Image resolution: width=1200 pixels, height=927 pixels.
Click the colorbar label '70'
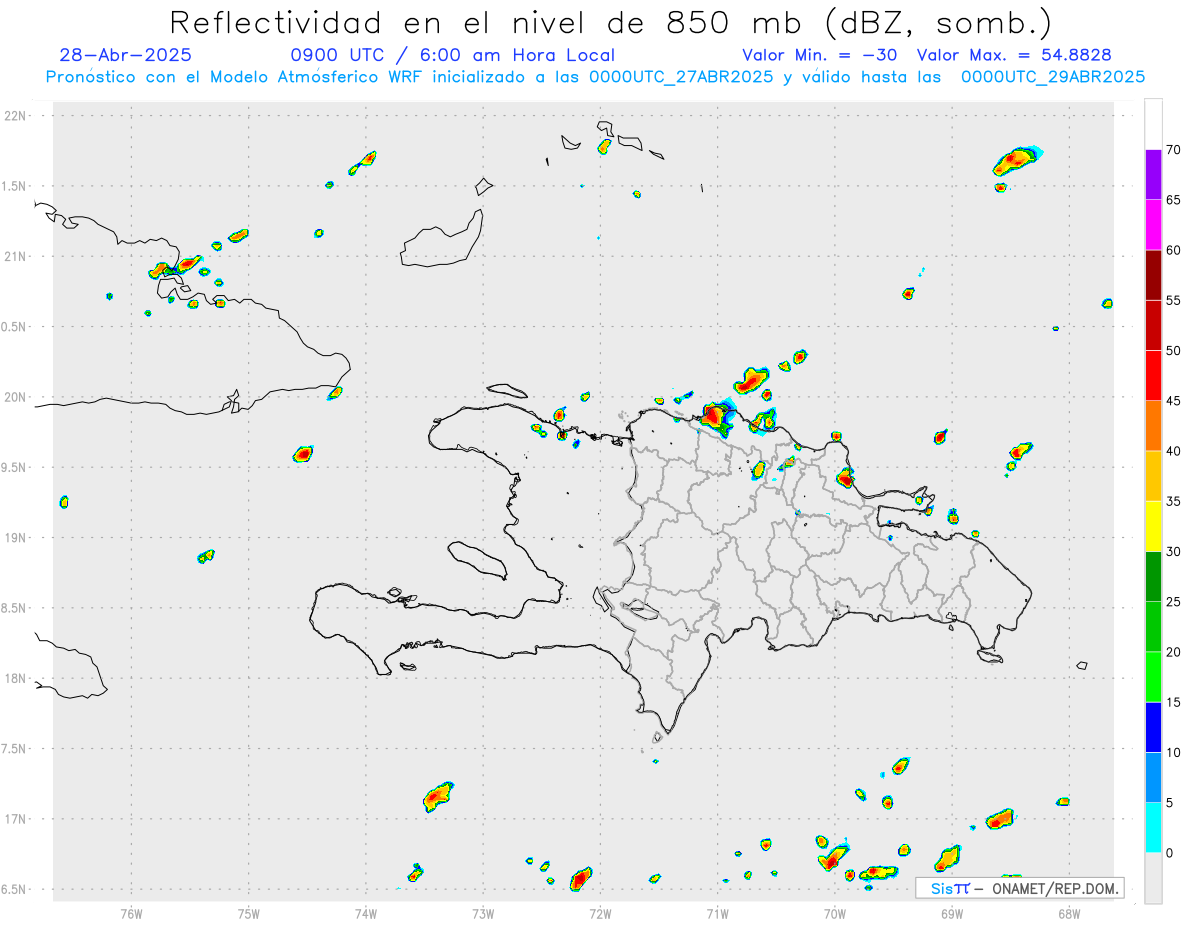[x=1173, y=150]
